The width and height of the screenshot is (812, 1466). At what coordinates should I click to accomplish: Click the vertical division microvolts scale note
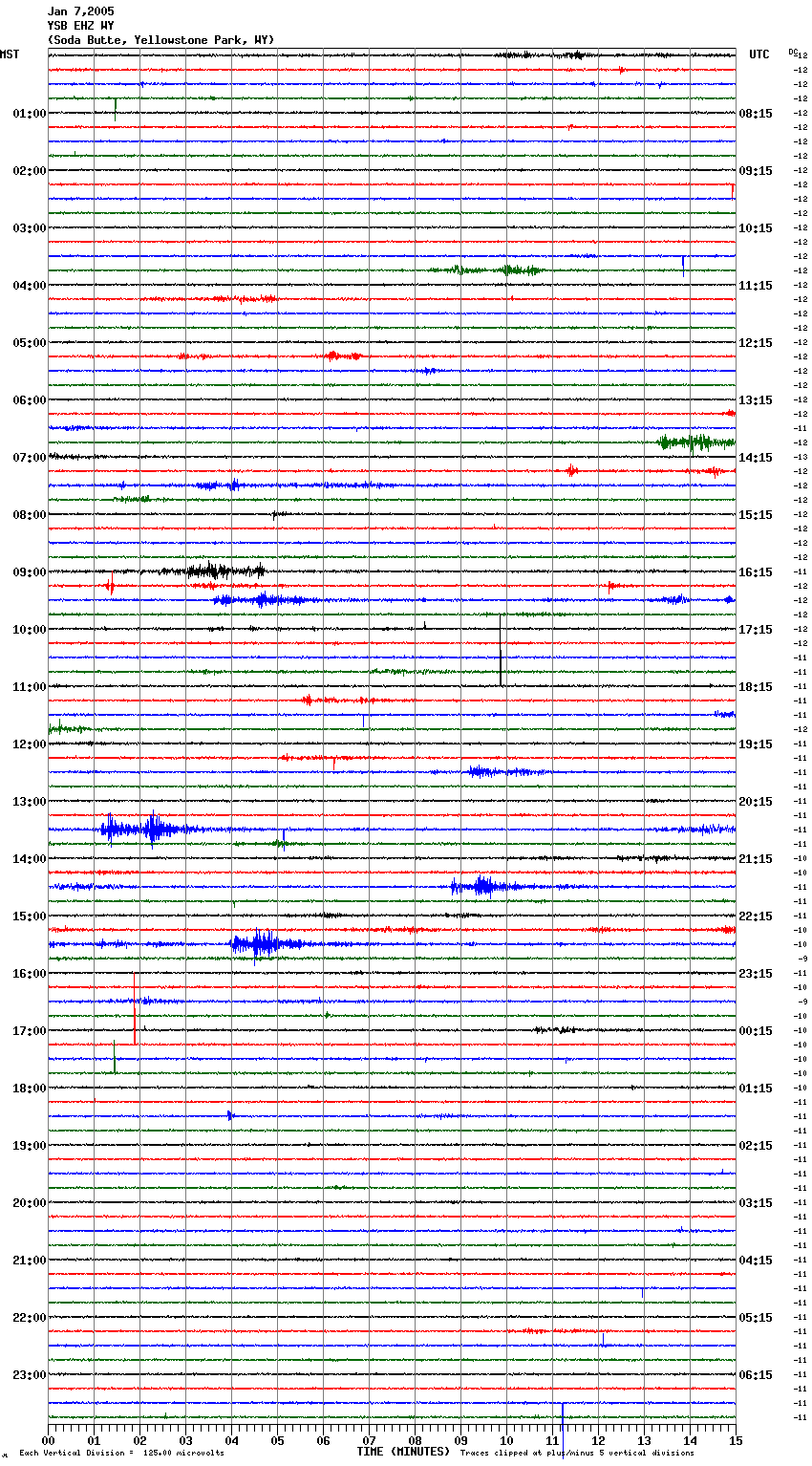tap(121, 1454)
